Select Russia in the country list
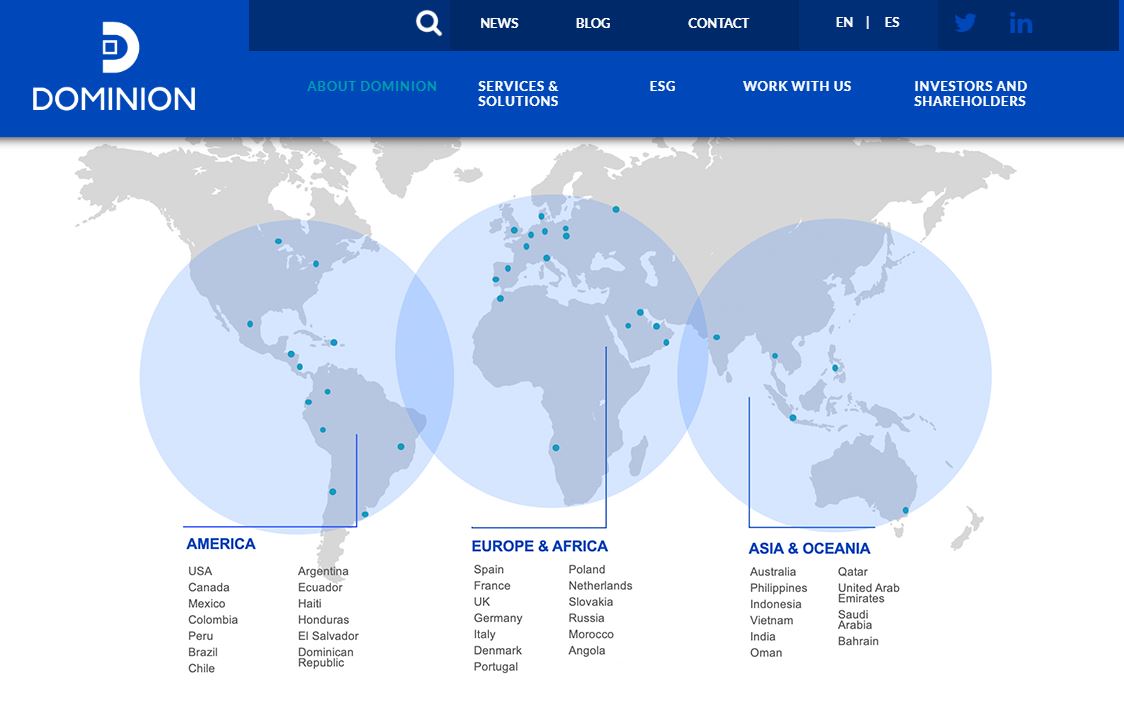The height and width of the screenshot is (702, 1124). point(586,618)
